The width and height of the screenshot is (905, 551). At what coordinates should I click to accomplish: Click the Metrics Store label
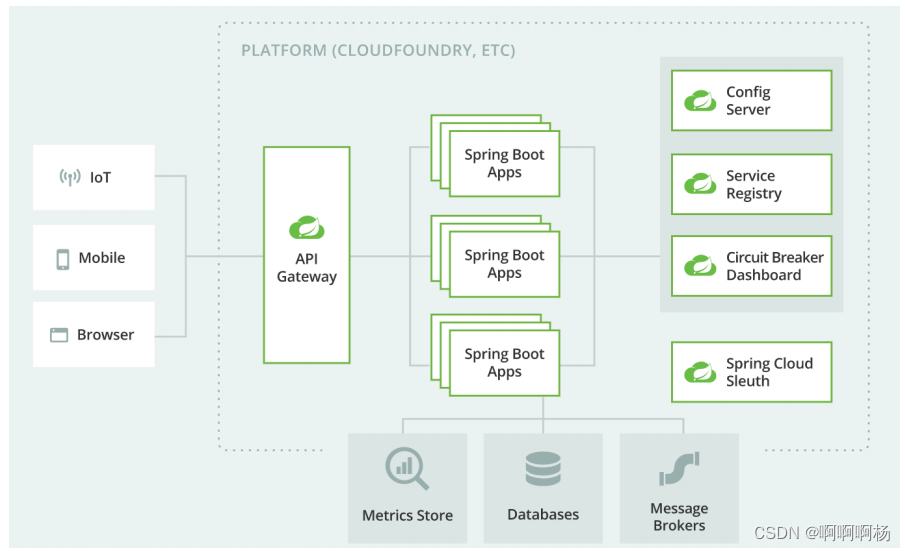click(x=407, y=515)
